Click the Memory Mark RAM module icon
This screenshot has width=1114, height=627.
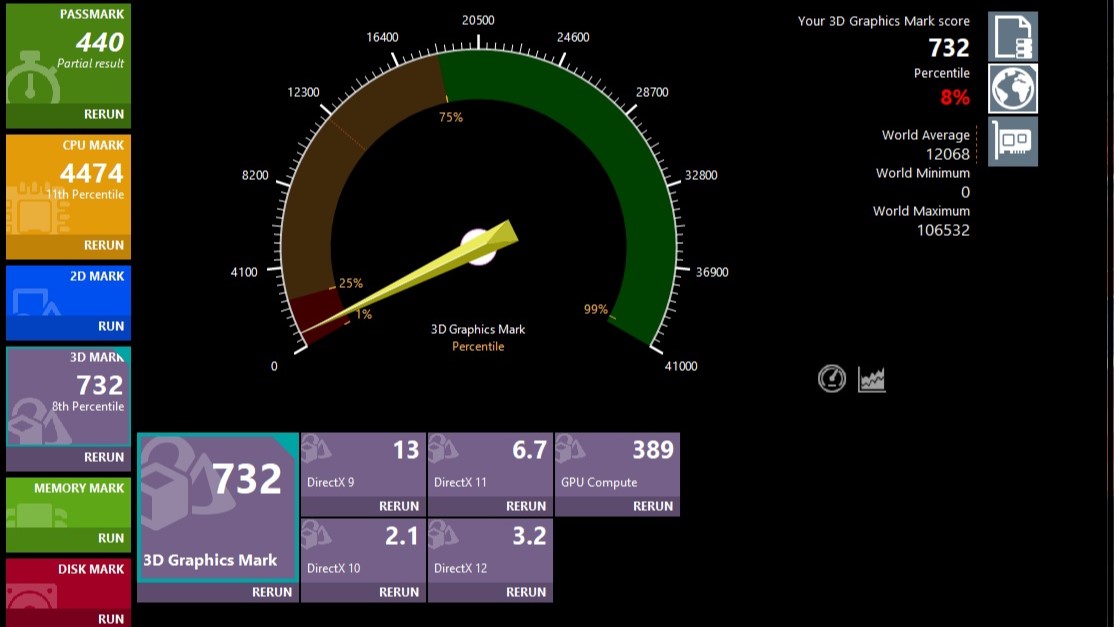[x=36, y=516]
